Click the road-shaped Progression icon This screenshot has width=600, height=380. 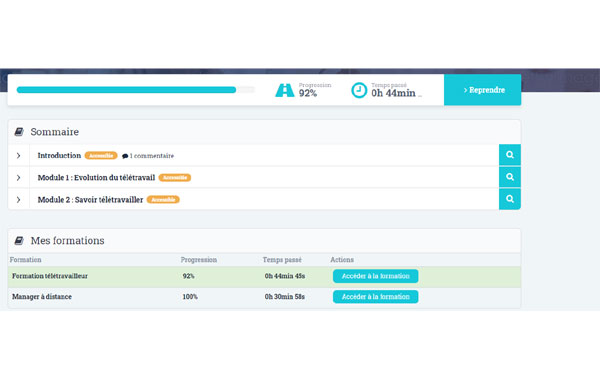coord(285,90)
